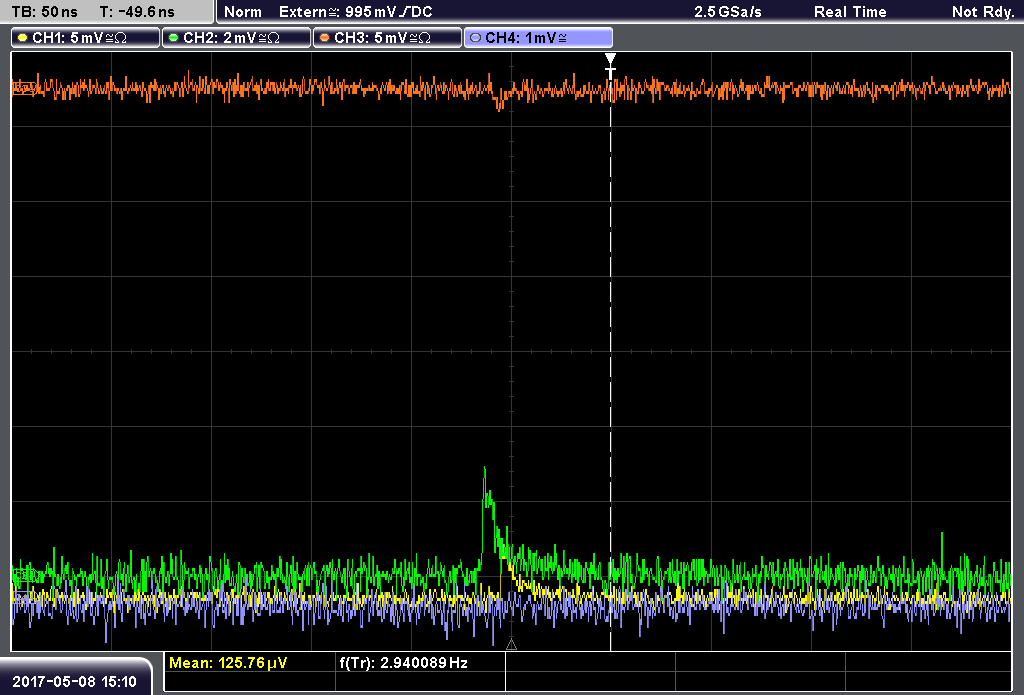Click the T: -49.6 ns trigger offset readout
Screen dimensions: 1024x695
(137, 12)
